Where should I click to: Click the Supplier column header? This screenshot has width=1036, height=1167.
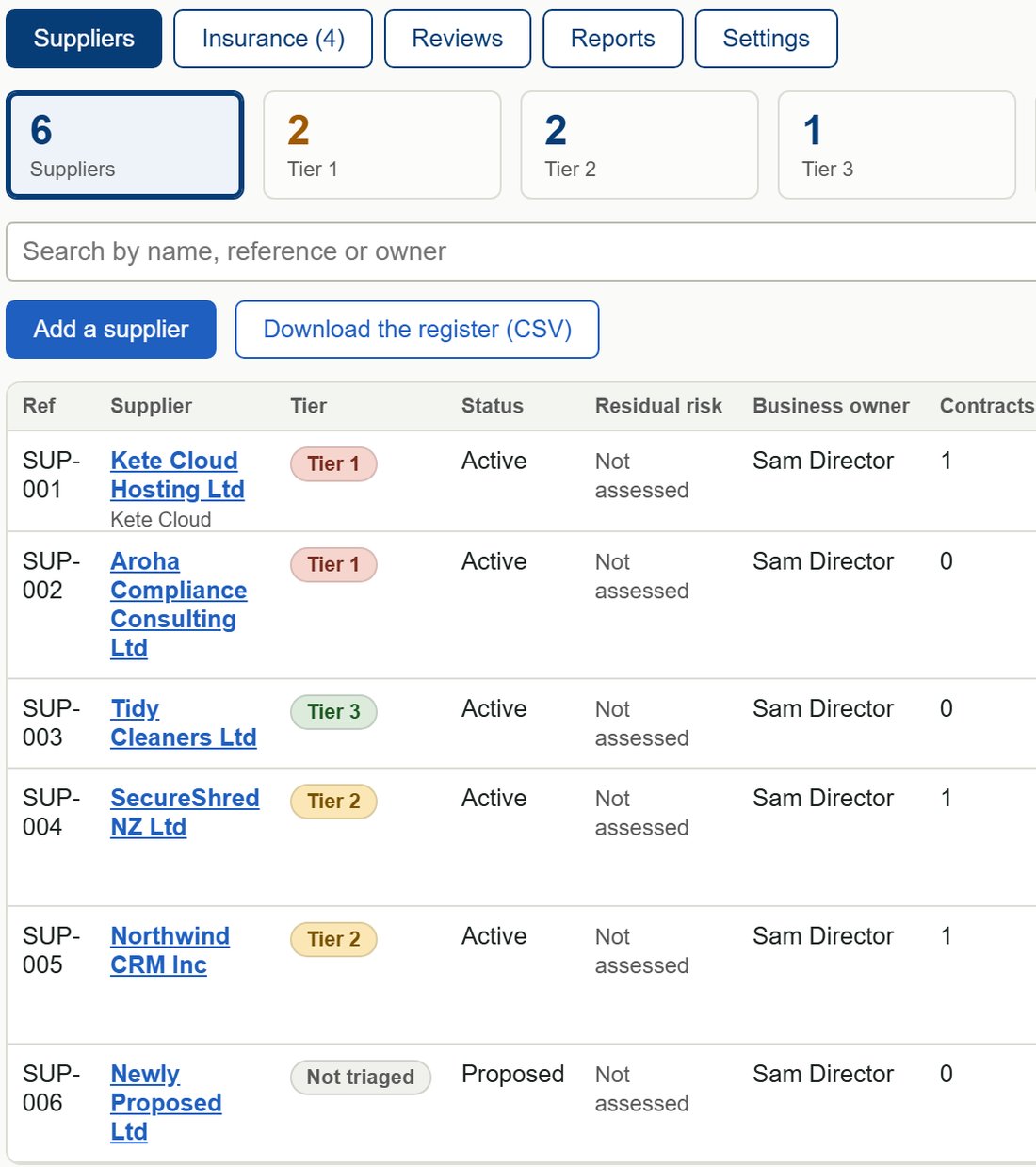click(x=151, y=406)
